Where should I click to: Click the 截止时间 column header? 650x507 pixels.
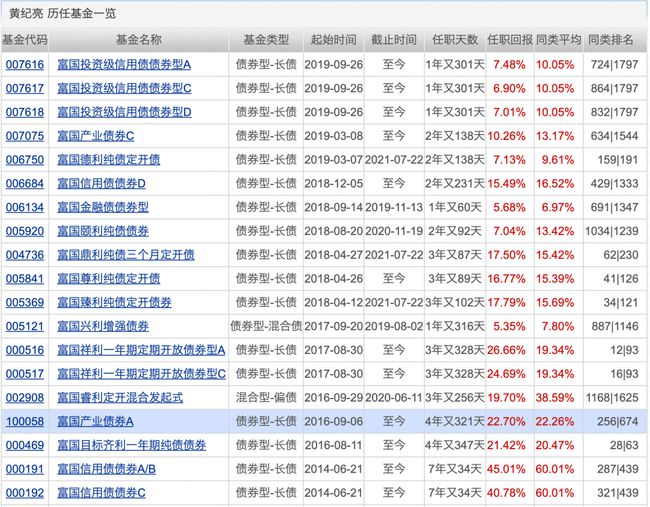point(394,40)
